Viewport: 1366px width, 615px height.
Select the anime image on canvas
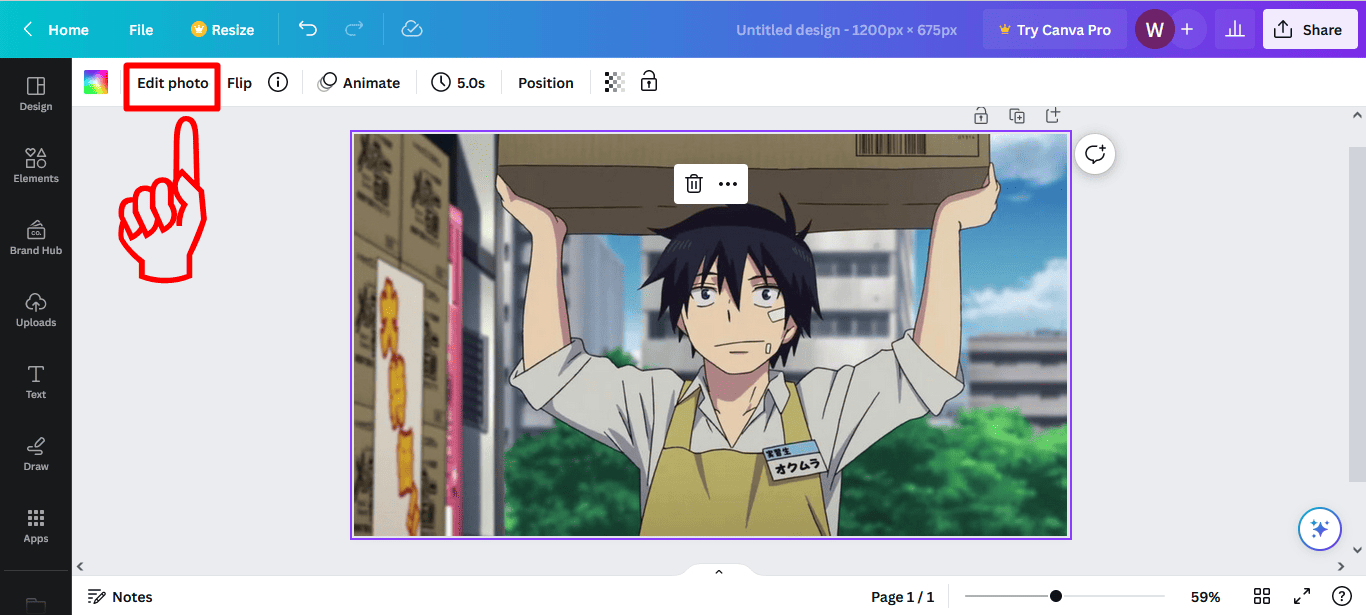tap(710, 335)
